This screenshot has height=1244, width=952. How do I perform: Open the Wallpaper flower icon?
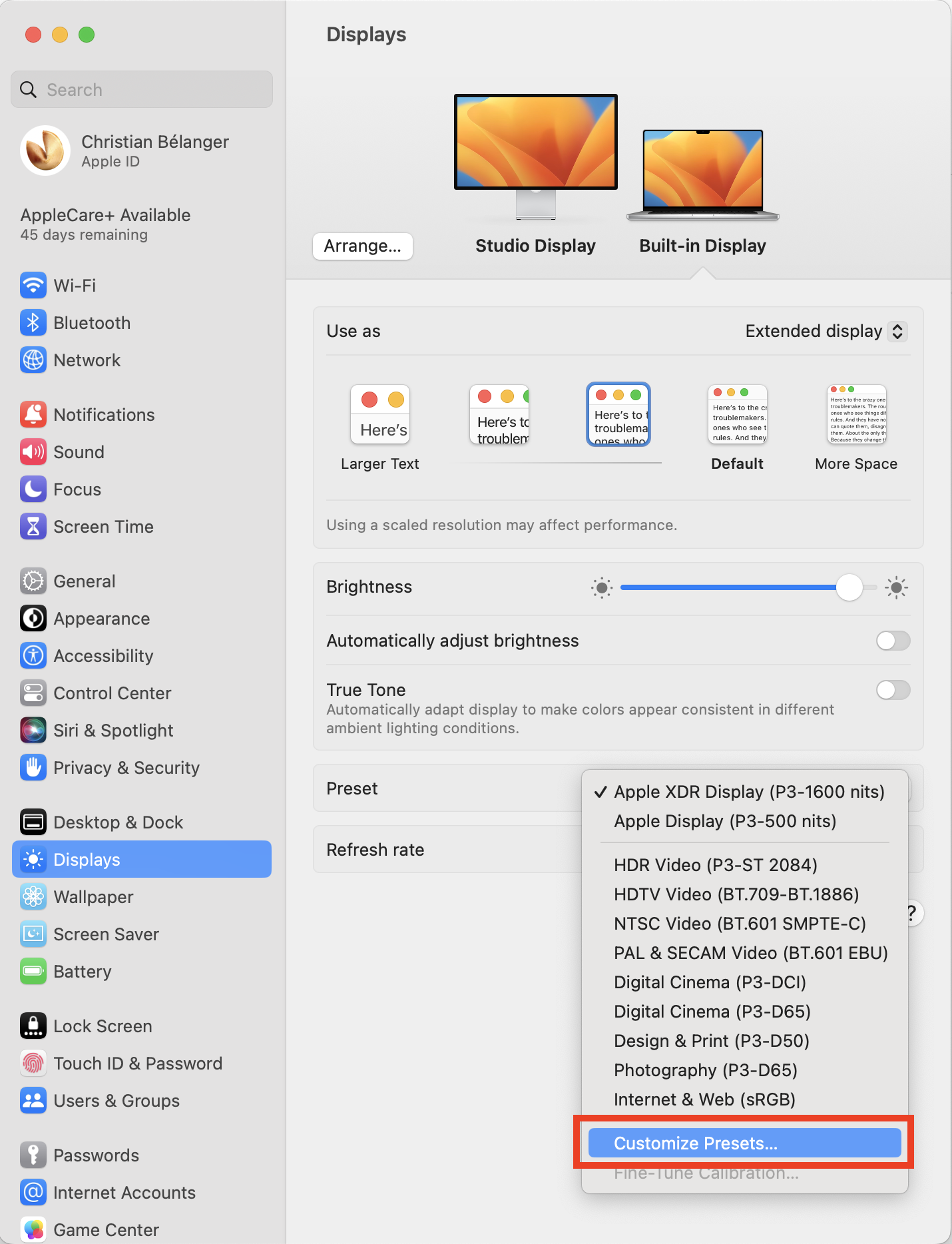tap(33, 897)
